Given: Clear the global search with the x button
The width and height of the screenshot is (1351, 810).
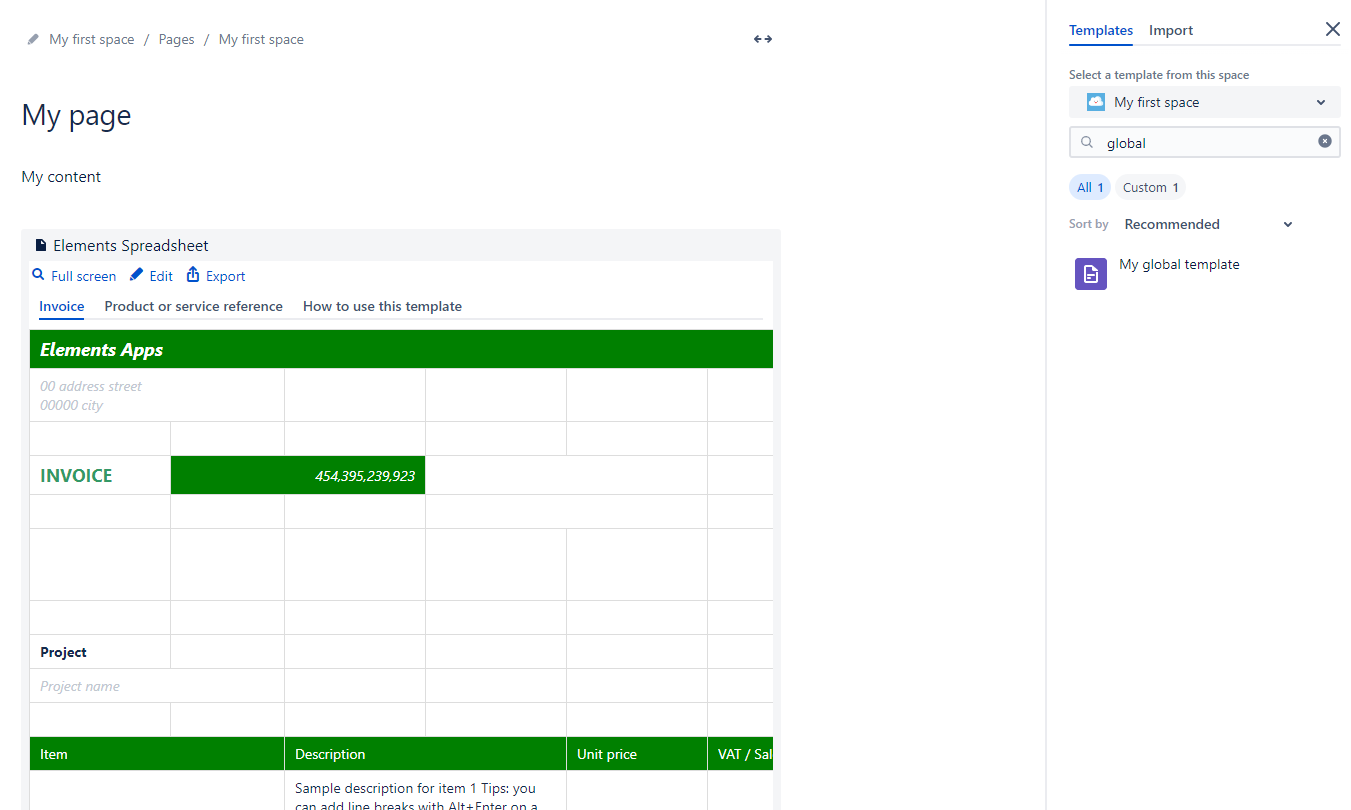Looking at the screenshot, I should (x=1325, y=141).
